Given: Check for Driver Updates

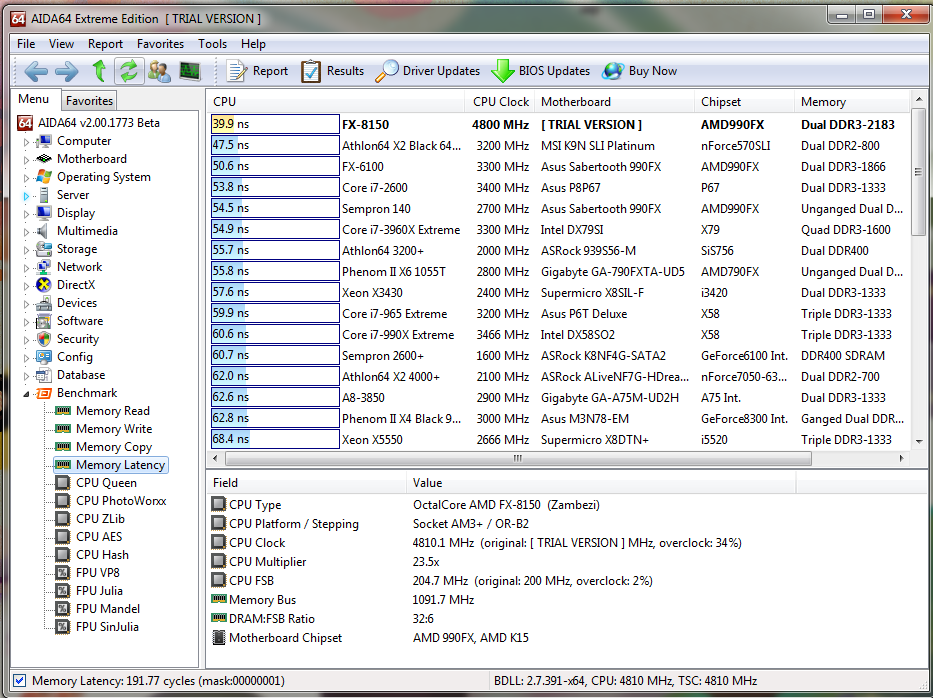Looking at the screenshot, I should 427,71.
